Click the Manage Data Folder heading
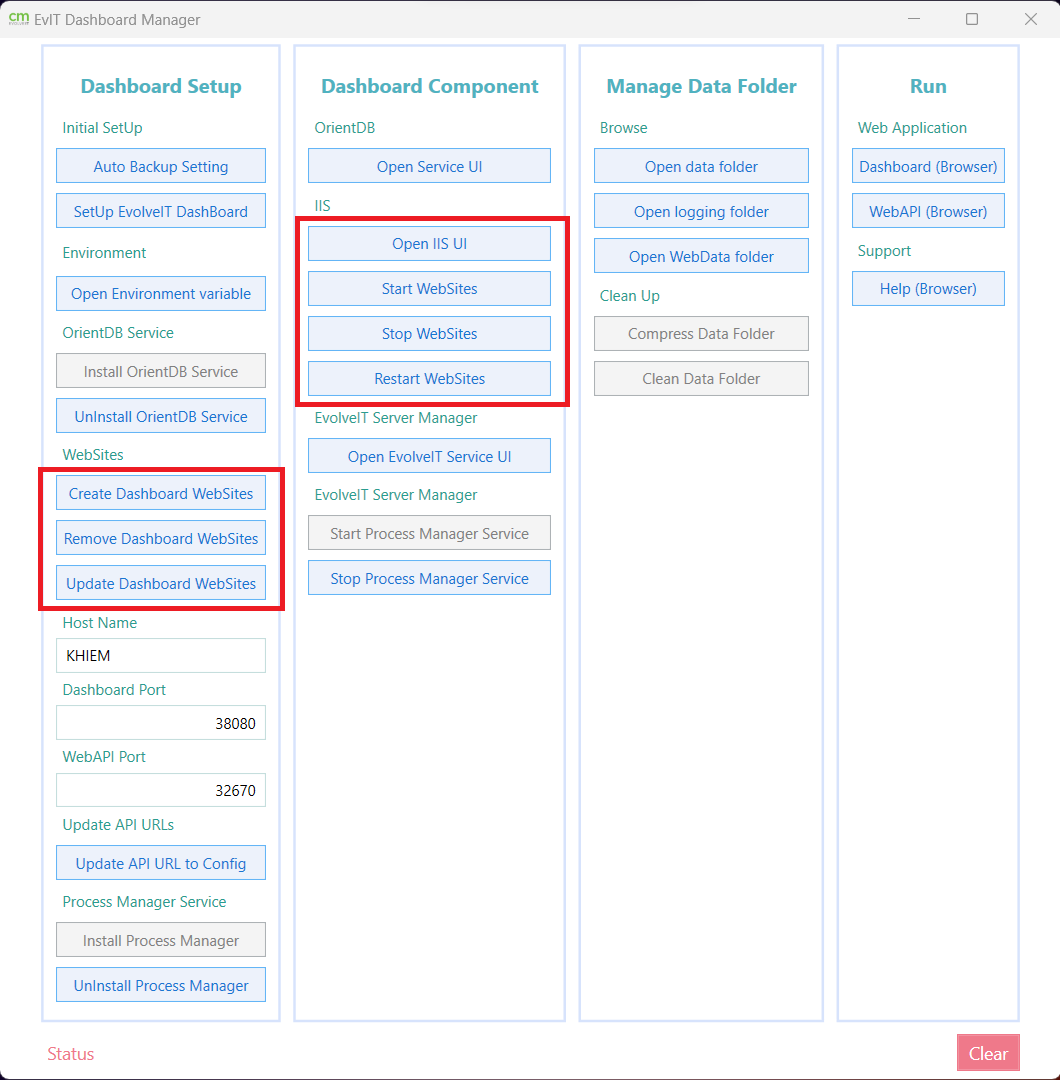The width and height of the screenshot is (1060, 1080). point(701,86)
